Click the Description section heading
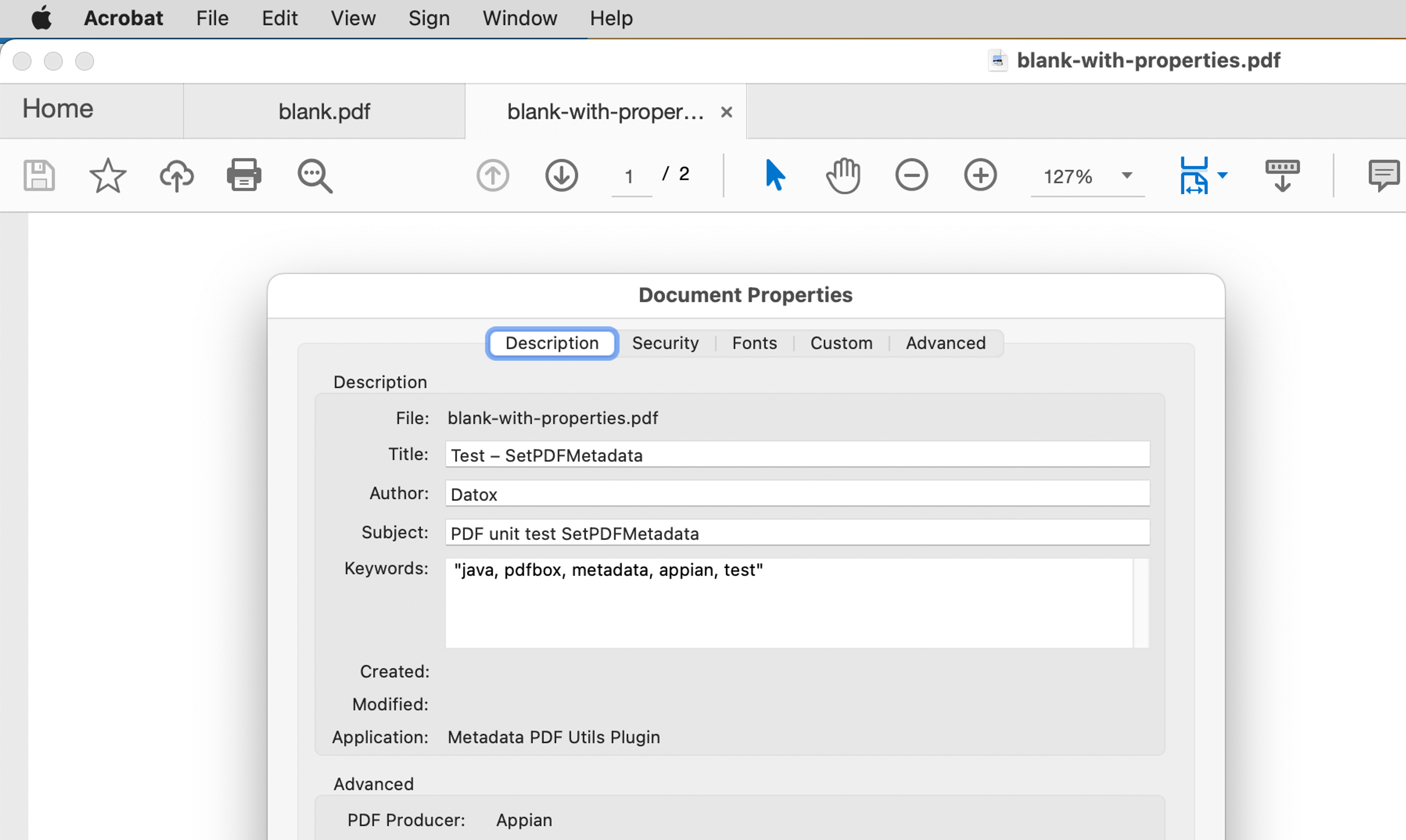Viewport: 1406px width, 840px height. tap(380, 382)
